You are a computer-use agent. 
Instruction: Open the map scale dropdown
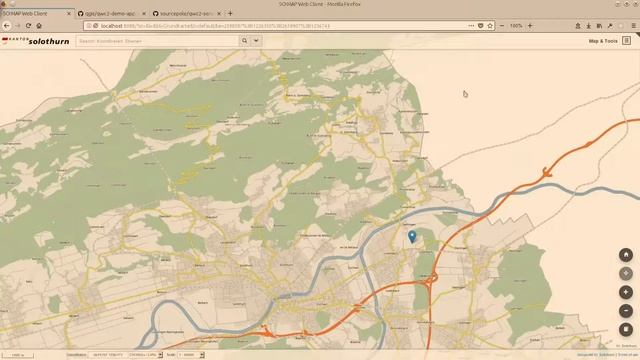pos(191,355)
